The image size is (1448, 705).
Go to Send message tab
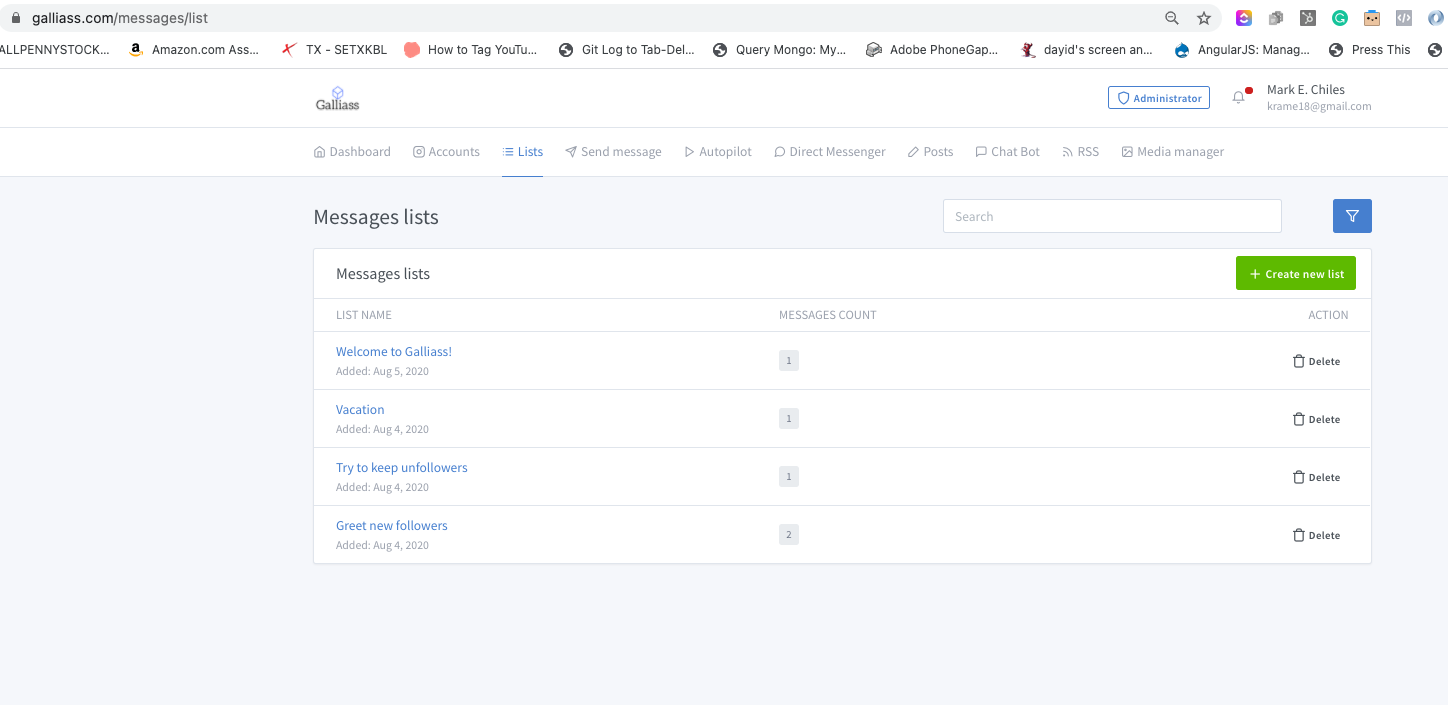pyautogui.click(x=613, y=152)
